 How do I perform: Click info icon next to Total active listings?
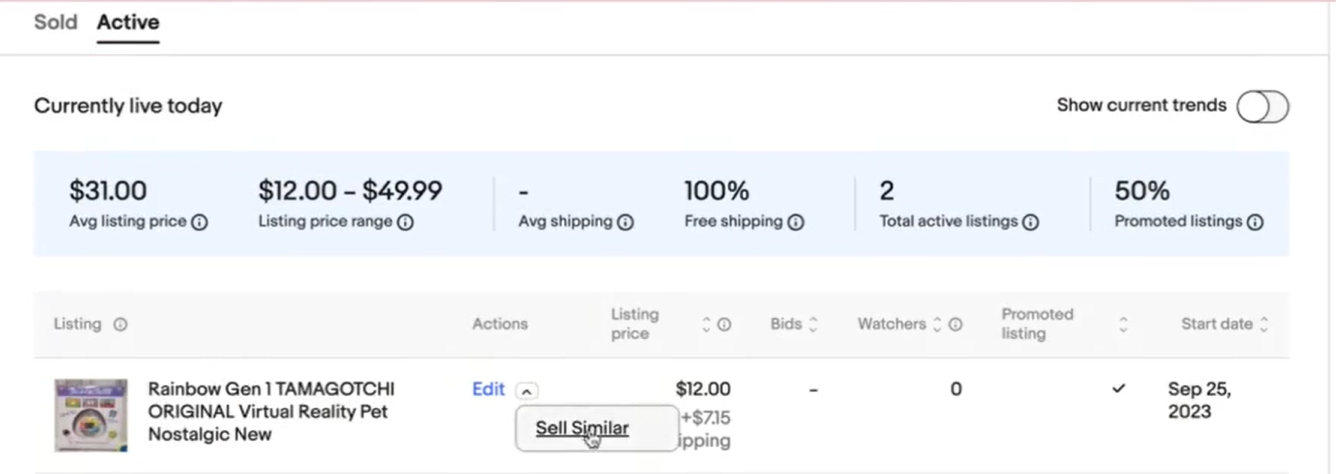tap(1031, 222)
